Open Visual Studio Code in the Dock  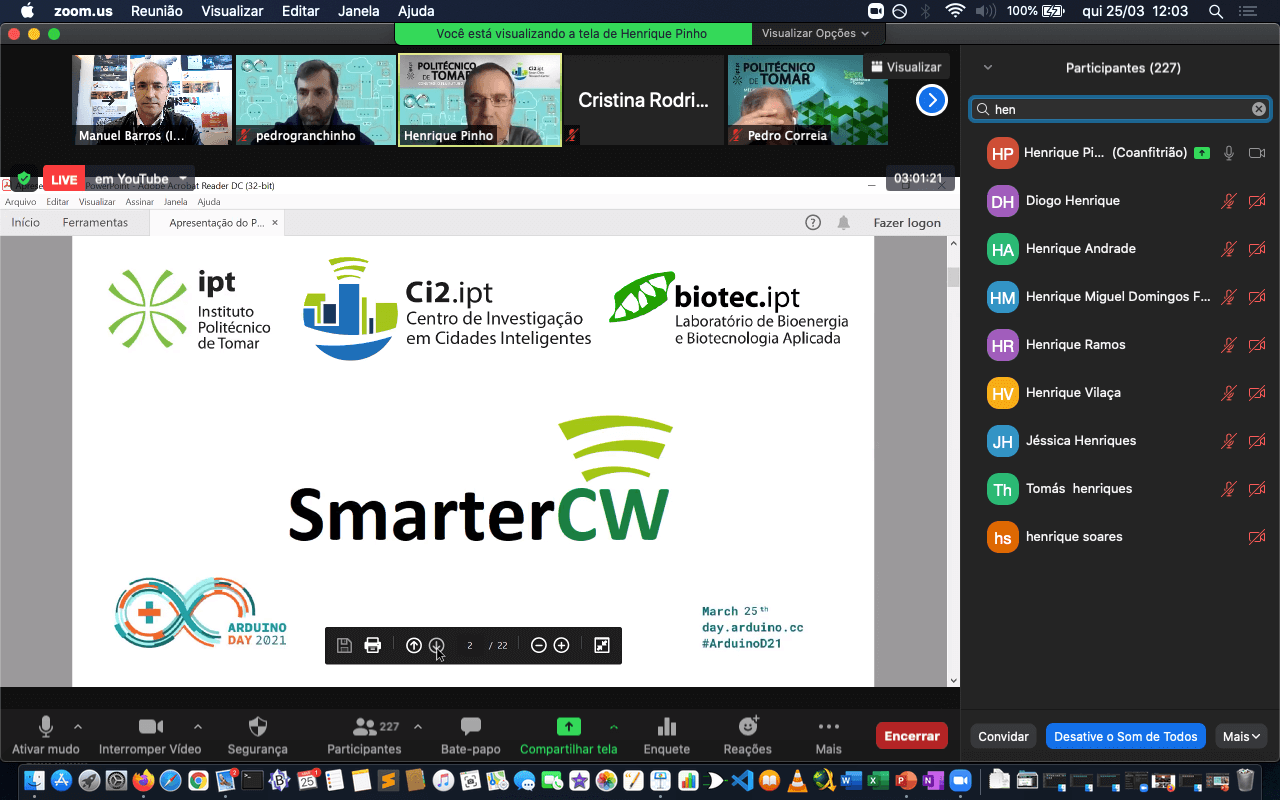coord(741,780)
